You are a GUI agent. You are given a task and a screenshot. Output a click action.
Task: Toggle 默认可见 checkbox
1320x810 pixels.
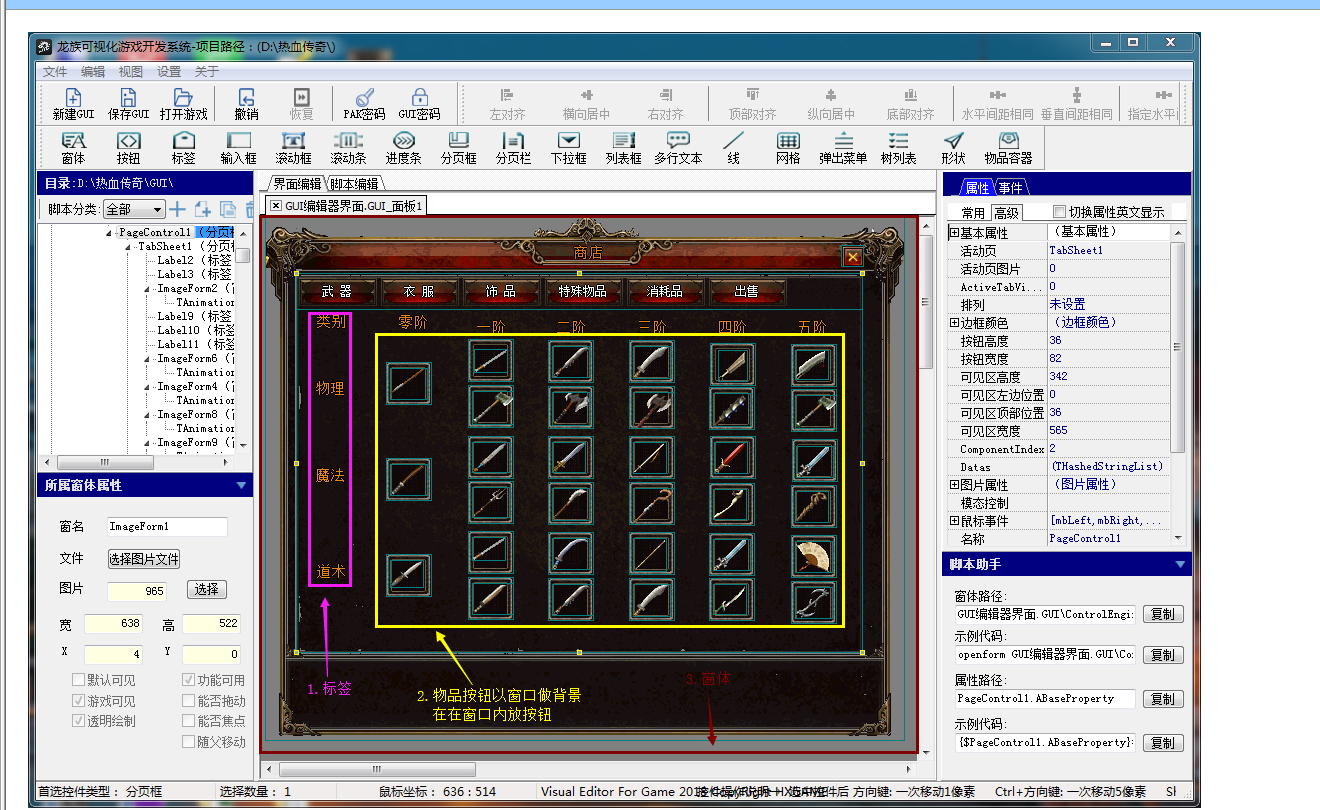pyautogui.click(x=78, y=680)
